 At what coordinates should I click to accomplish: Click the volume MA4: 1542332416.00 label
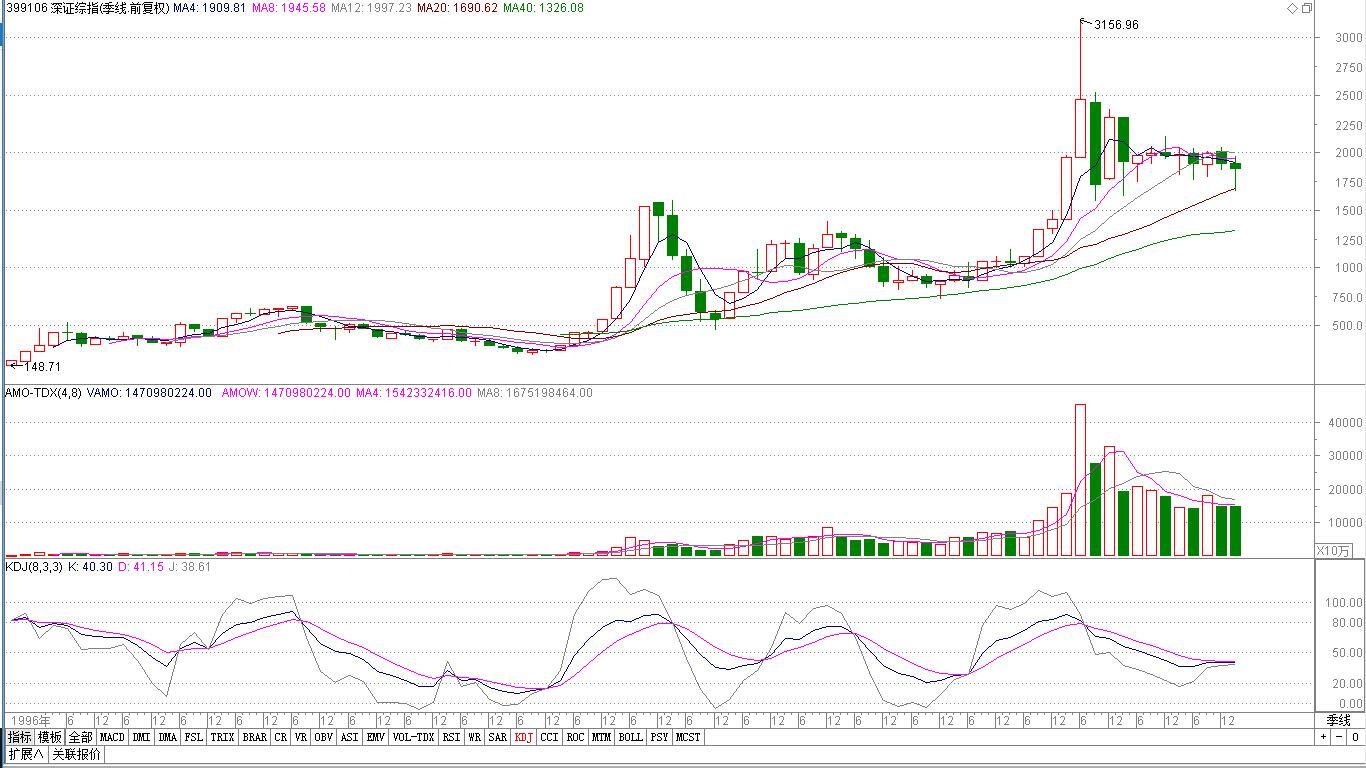[413, 393]
